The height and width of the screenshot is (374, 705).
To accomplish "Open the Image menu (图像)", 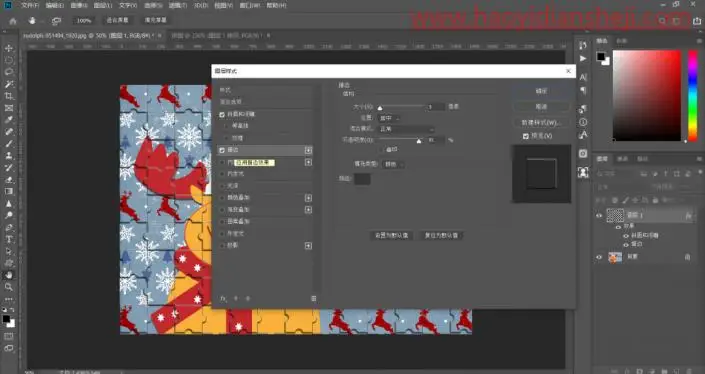I will point(79,5).
